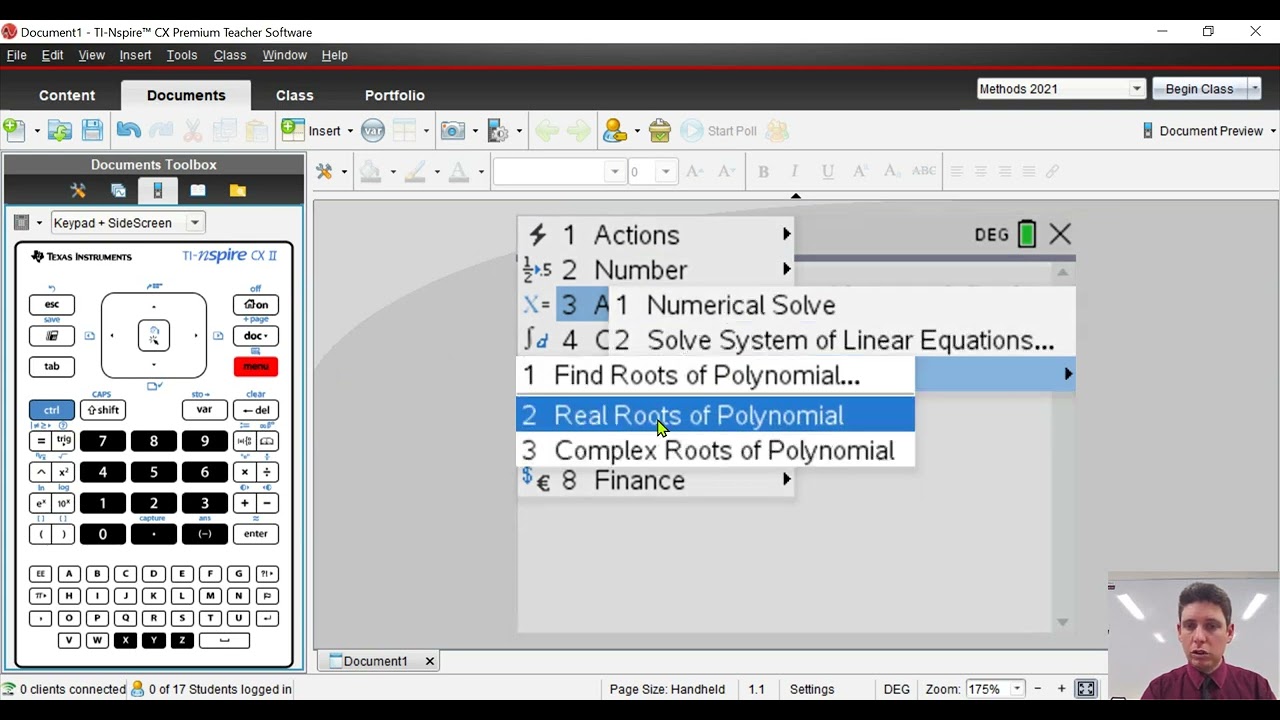Choose Numerical Solve in submenu
1280x720 pixels.
[x=842, y=305]
